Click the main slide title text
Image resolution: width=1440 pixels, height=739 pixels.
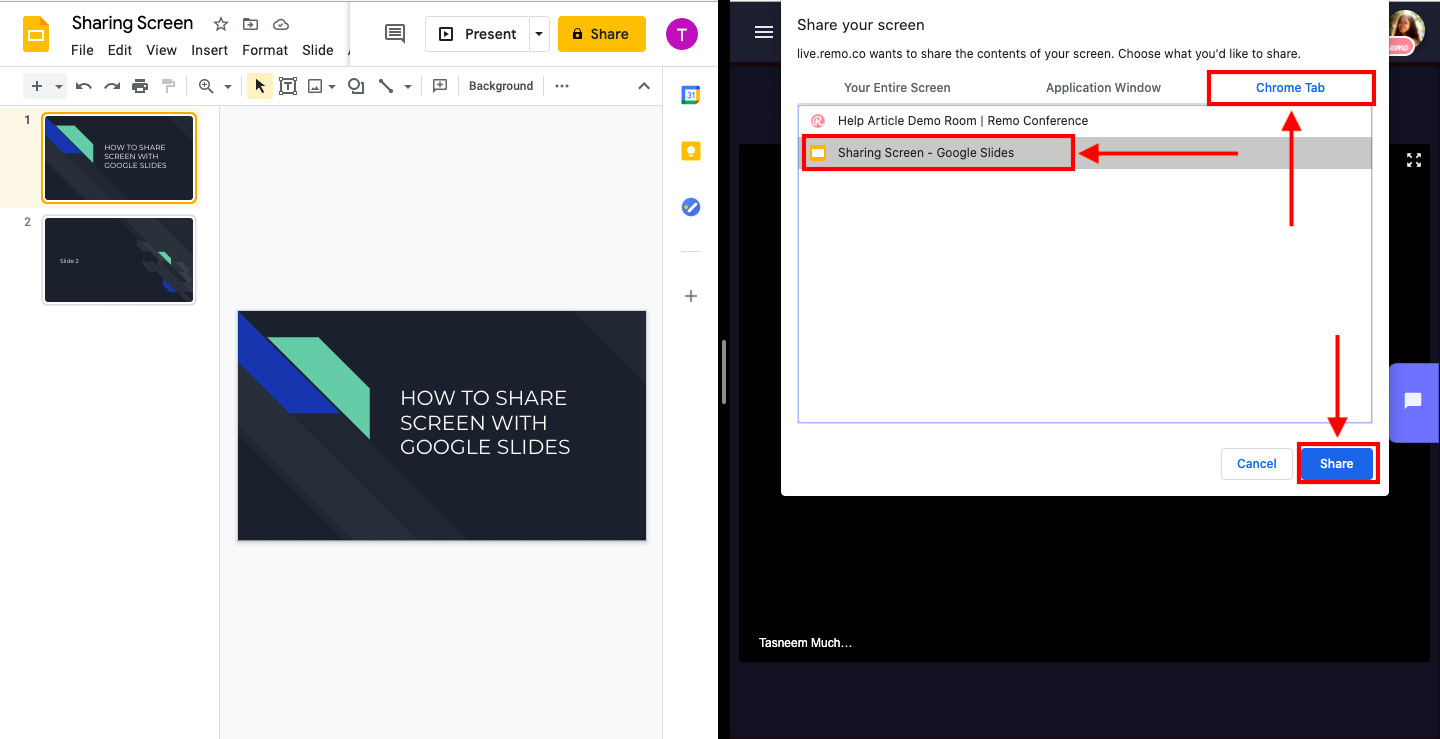coord(485,422)
